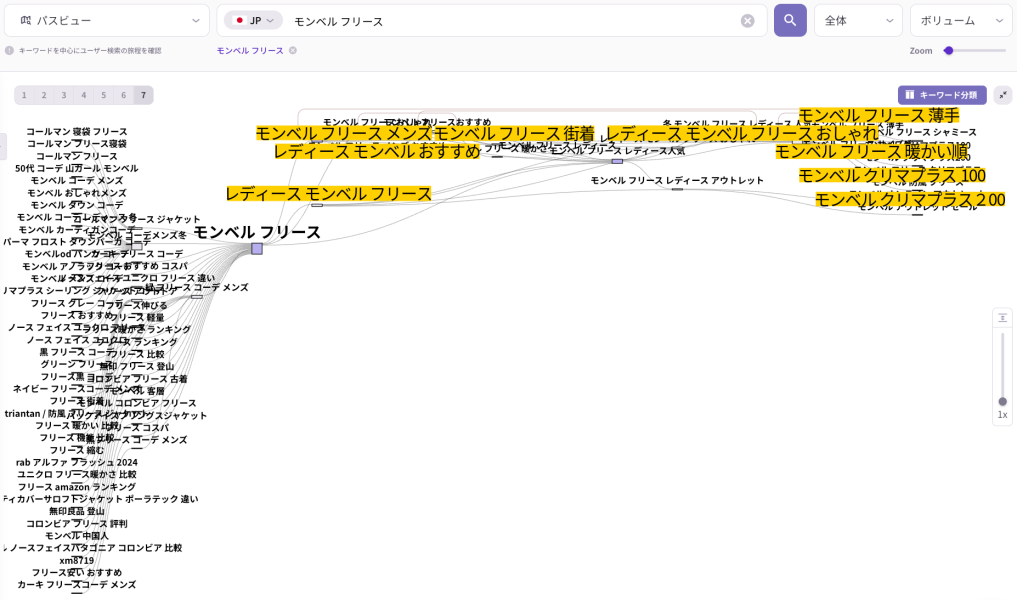Open the ボリューム dropdown
This screenshot has height=600, width=1017.
961,21
